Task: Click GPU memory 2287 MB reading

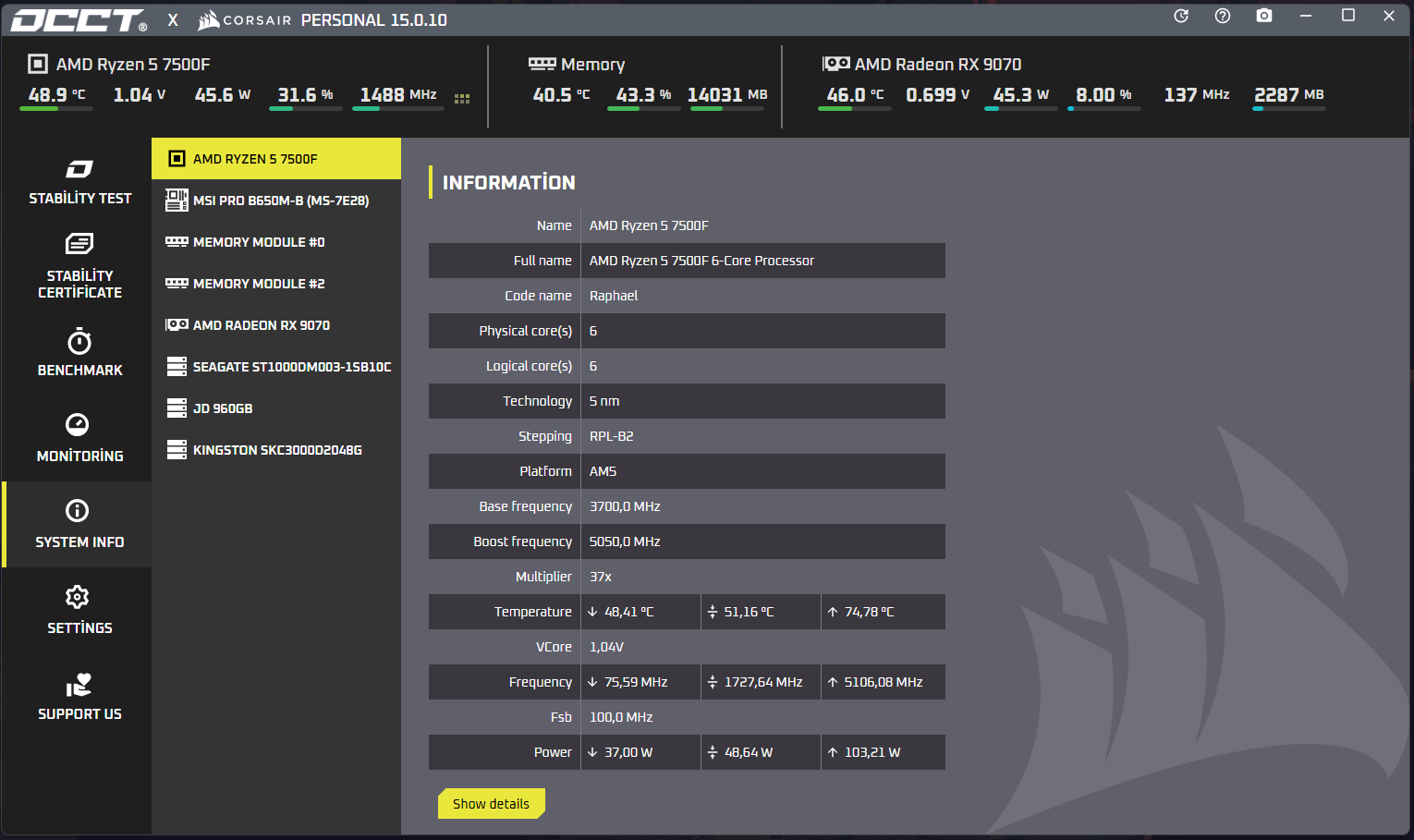Action: 1289,95
